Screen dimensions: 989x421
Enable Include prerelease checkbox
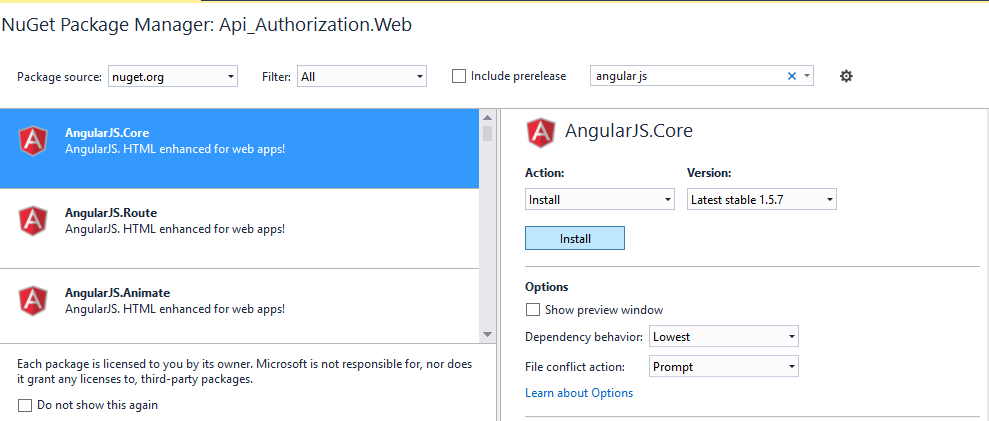point(459,76)
